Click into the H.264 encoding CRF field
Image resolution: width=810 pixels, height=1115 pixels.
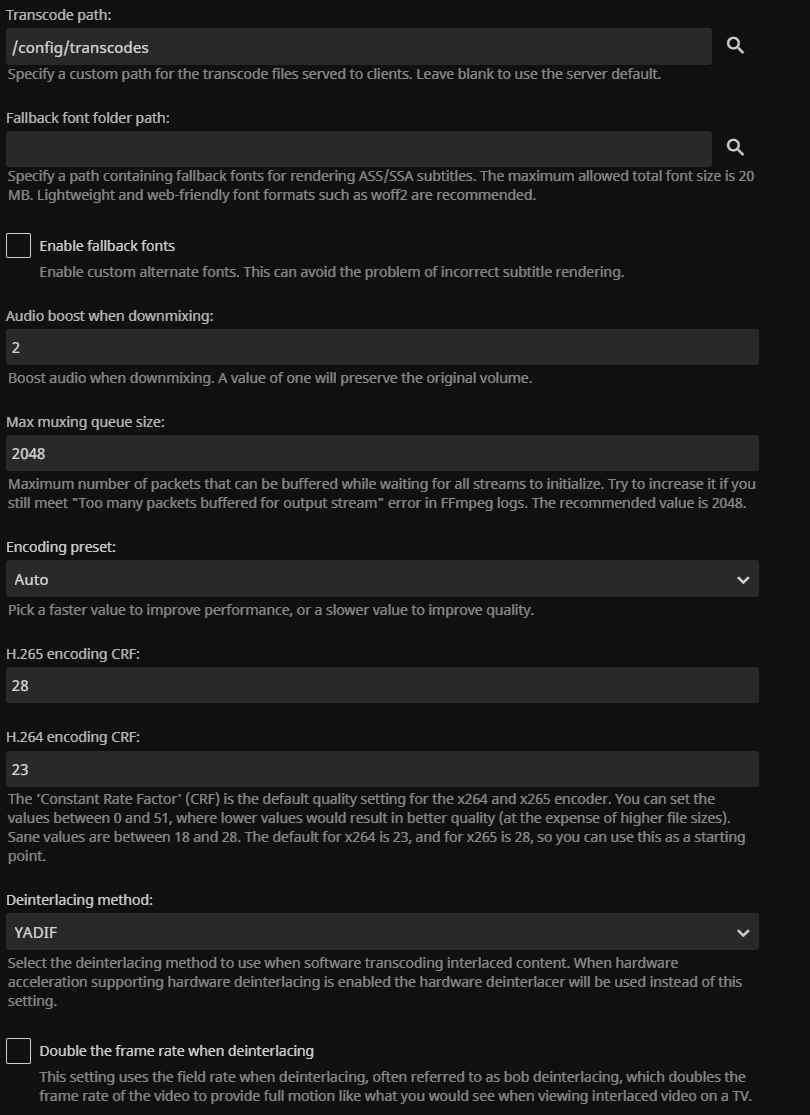(382, 769)
